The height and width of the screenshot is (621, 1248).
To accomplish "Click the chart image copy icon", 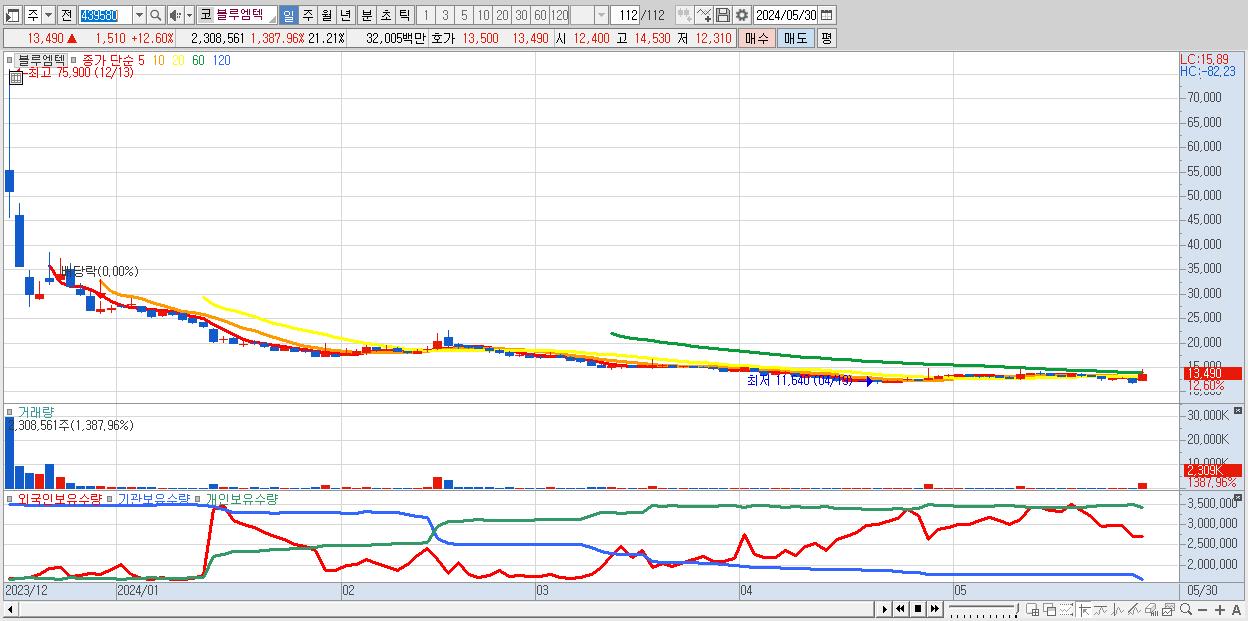I will pos(1168,609).
